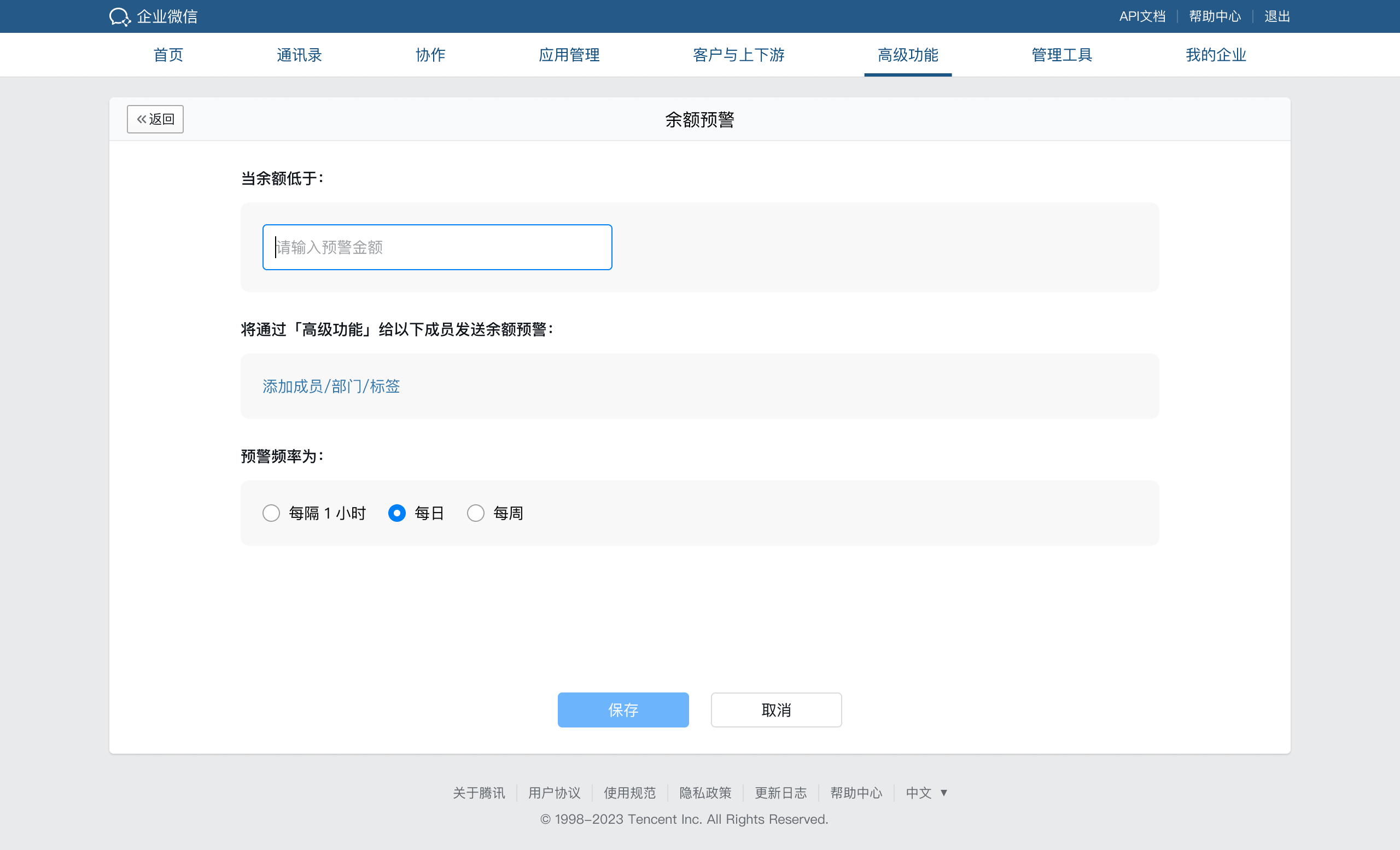Open the 更新日志 footer link

(781, 793)
